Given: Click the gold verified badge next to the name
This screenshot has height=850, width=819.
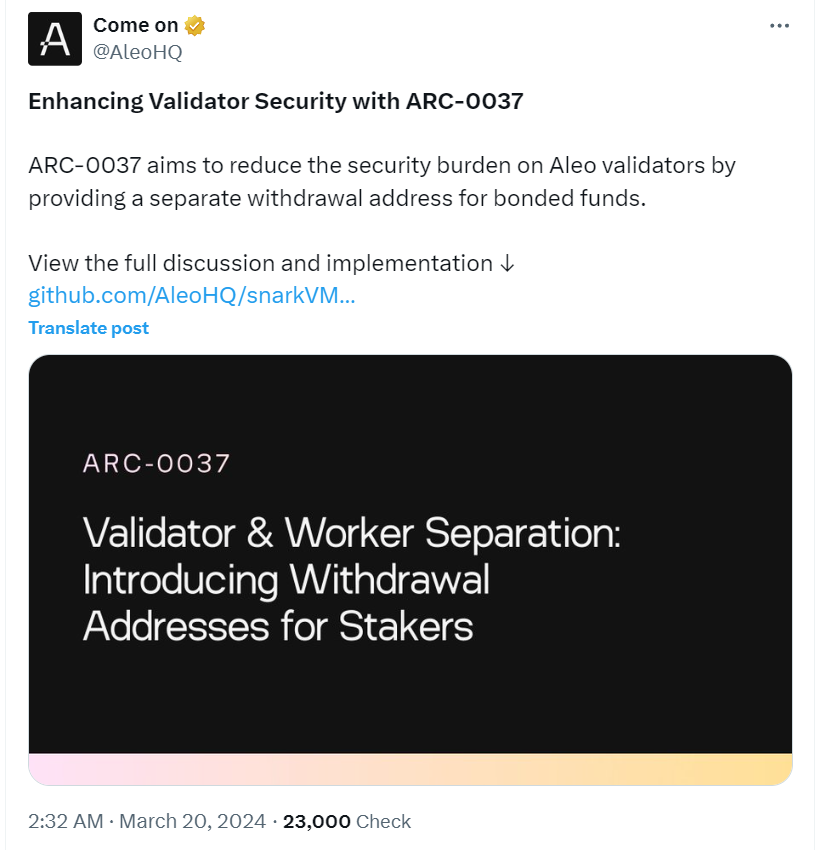Looking at the screenshot, I should [194, 25].
